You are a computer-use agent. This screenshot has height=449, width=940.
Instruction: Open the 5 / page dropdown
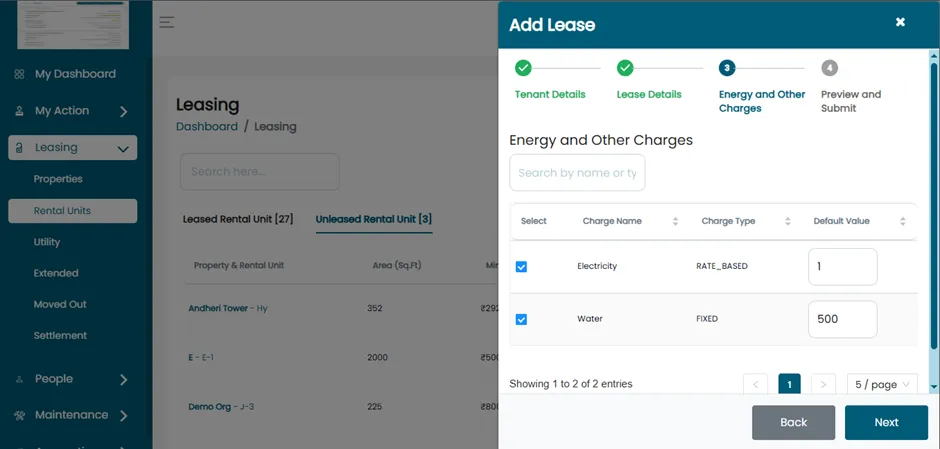[x=882, y=385]
